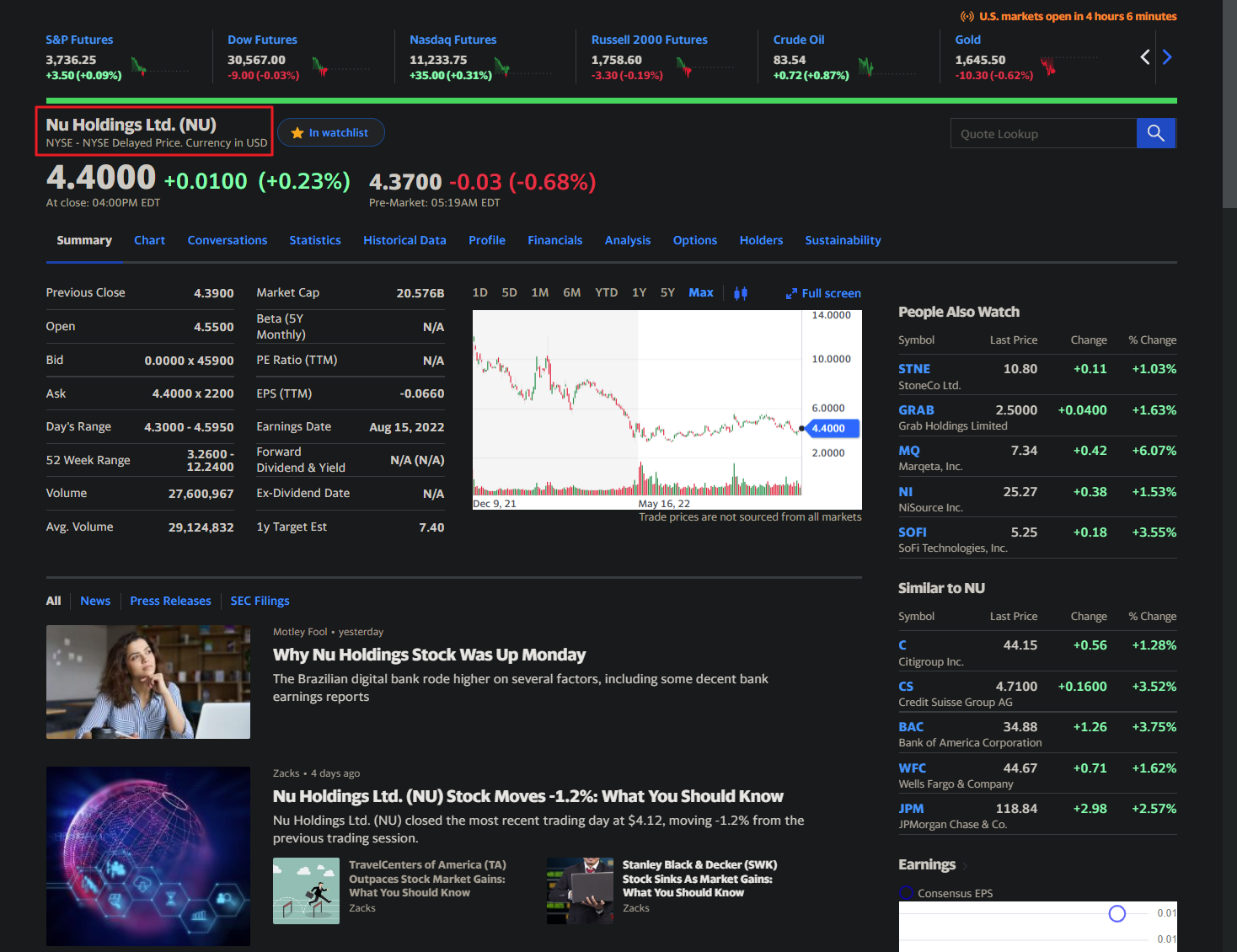Open the S&P Futures mini chart
The width and height of the screenshot is (1237, 952).
point(160,67)
